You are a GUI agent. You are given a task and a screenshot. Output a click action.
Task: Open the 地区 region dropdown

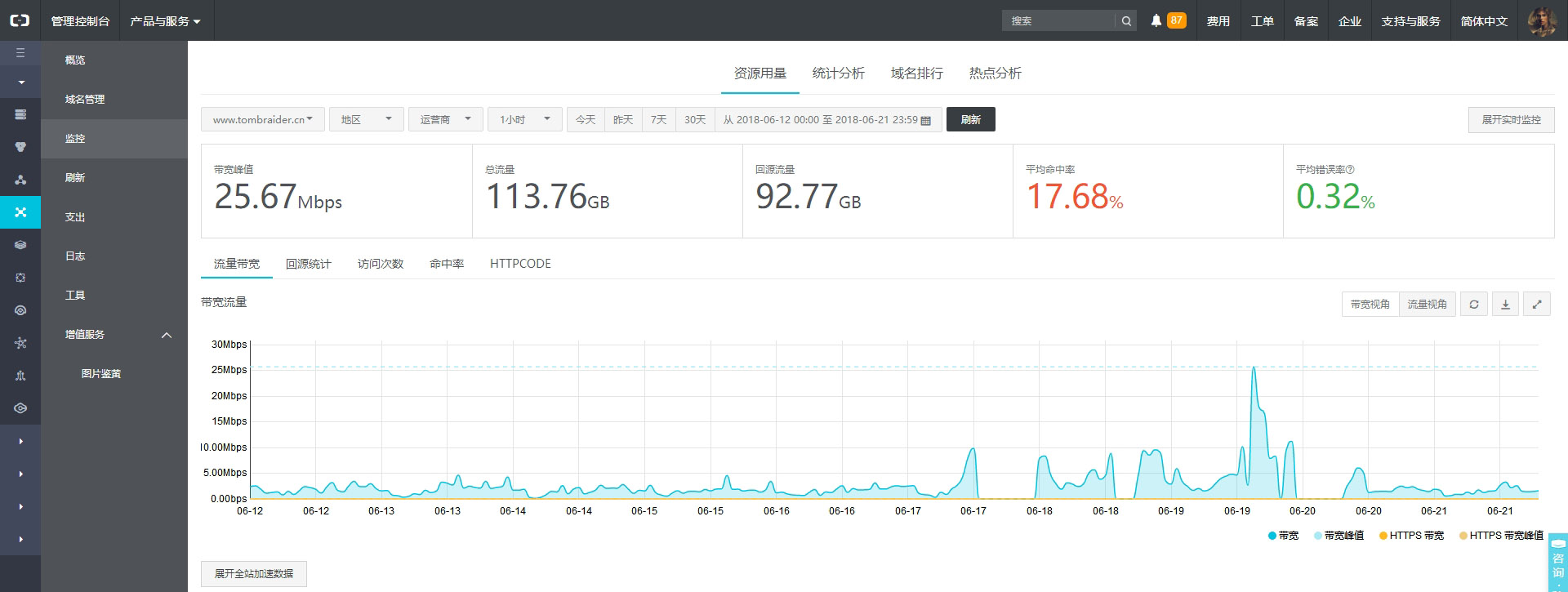(x=367, y=119)
